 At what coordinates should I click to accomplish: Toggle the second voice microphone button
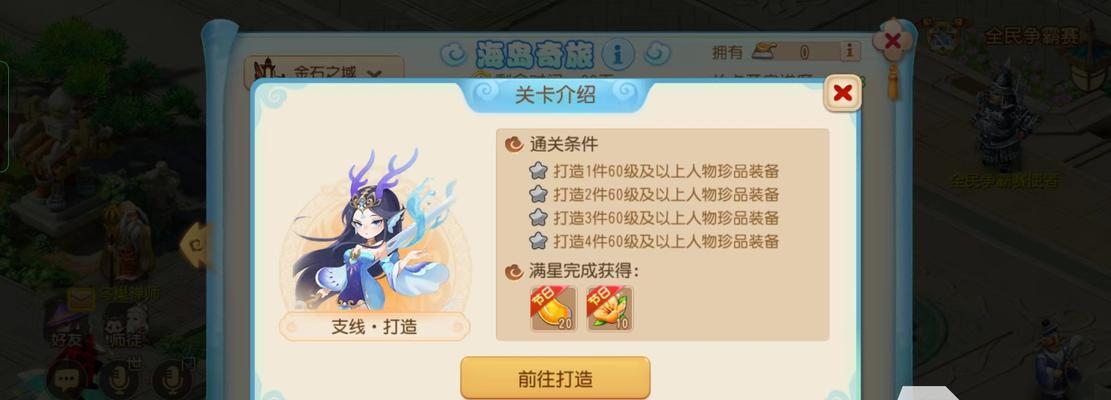[171, 381]
